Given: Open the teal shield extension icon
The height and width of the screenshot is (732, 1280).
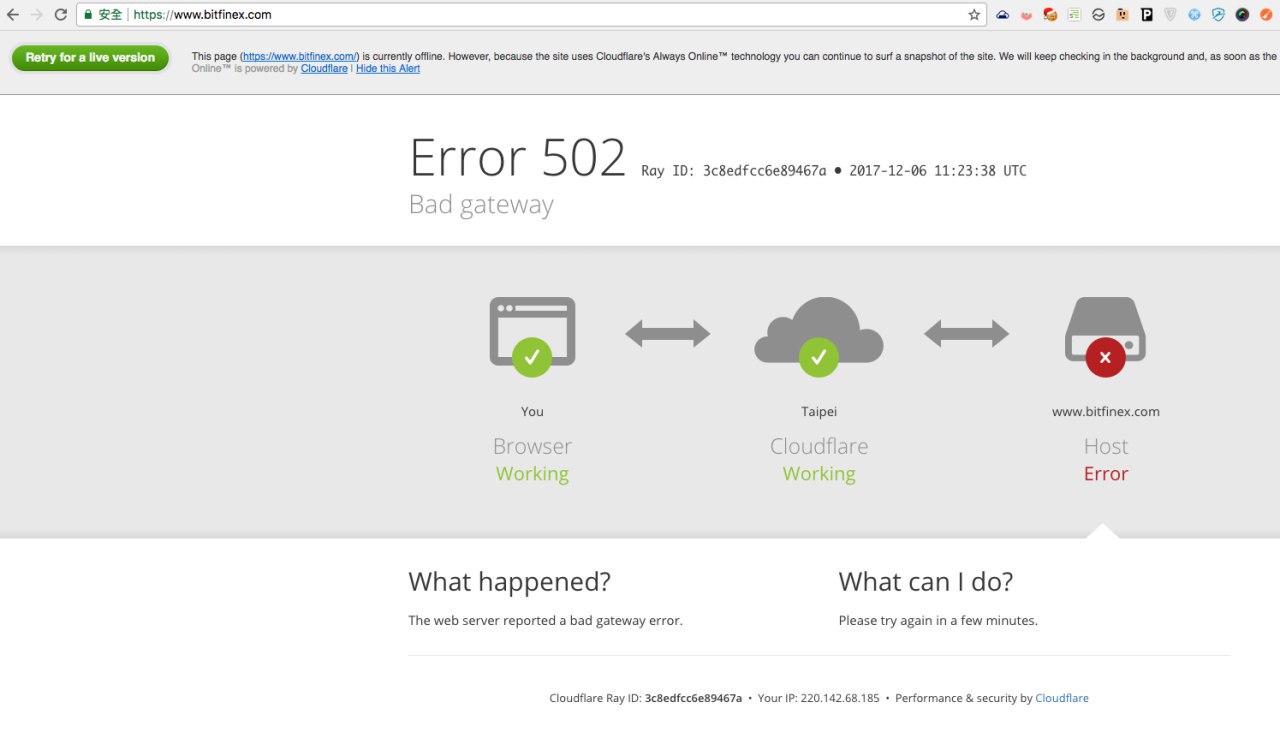Looking at the screenshot, I should click(1218, 15).
